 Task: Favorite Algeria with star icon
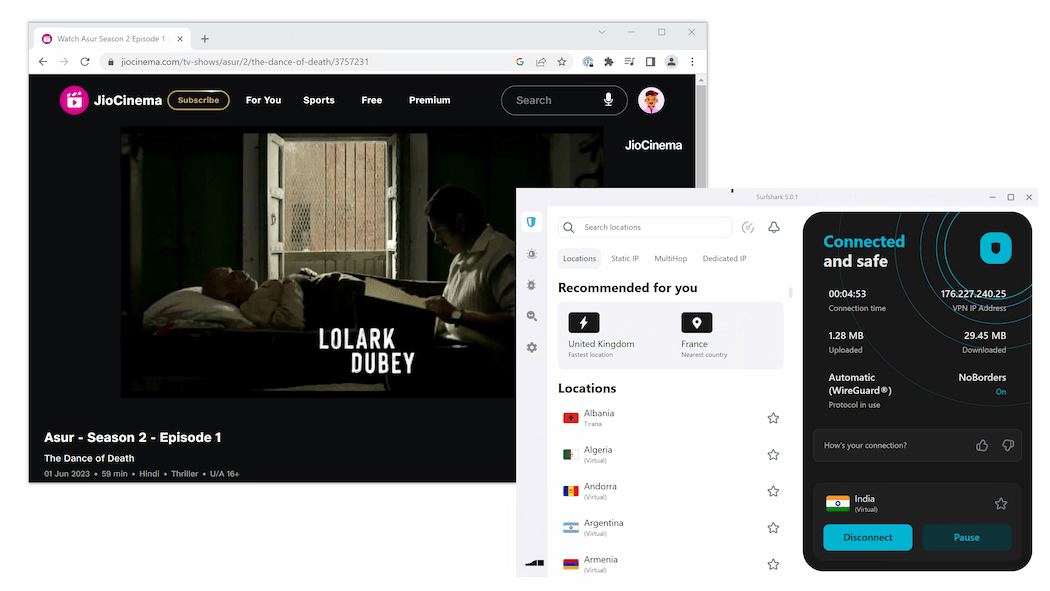[773, 455]
